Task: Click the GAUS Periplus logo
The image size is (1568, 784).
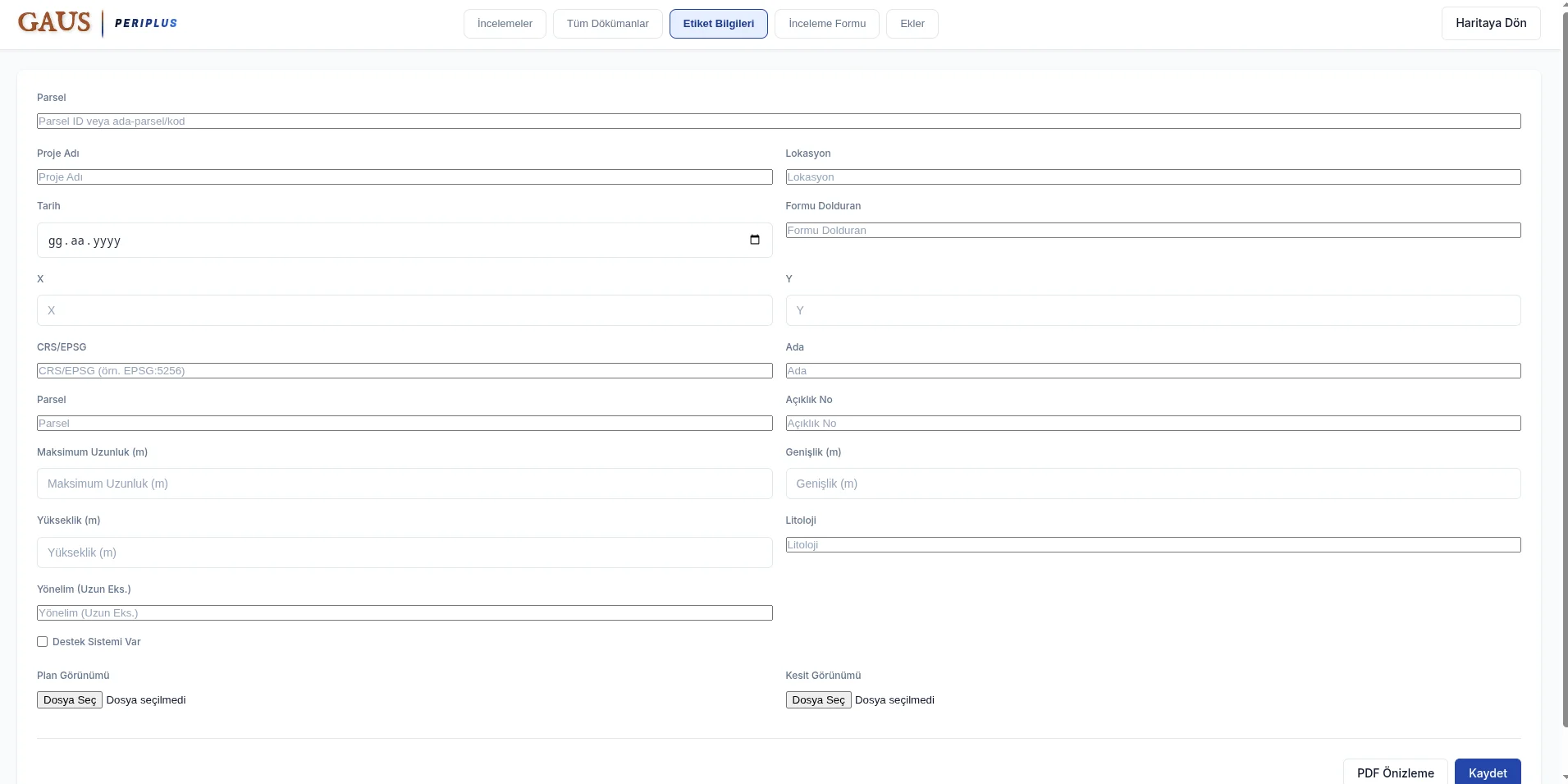Action: pyautogui.click(x=98, y=23)
